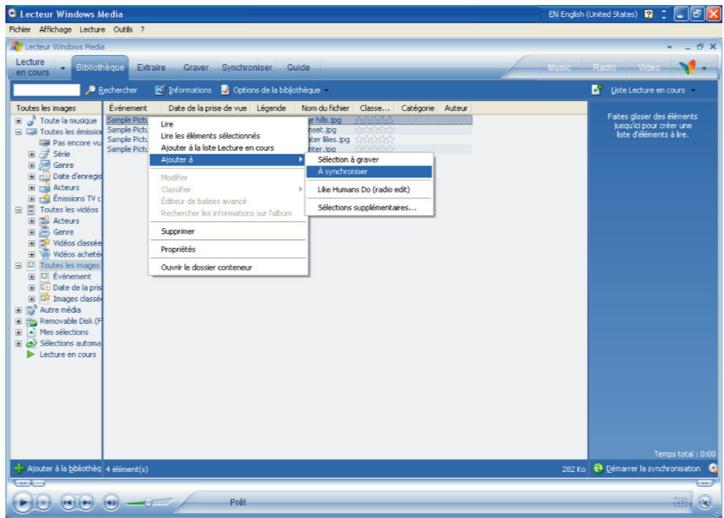Click the Catégorie column header
Screen dimensions: 724x518
pyautogui.click(x=417, y=108)
